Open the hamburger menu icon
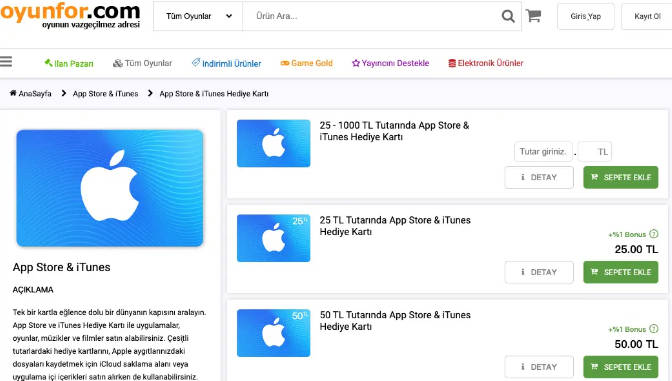 tap(6, 62)
